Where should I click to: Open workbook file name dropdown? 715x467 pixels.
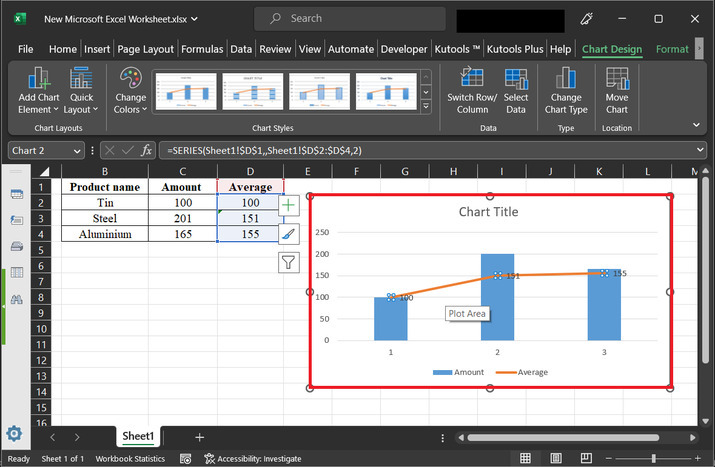[x=194, y=19]
